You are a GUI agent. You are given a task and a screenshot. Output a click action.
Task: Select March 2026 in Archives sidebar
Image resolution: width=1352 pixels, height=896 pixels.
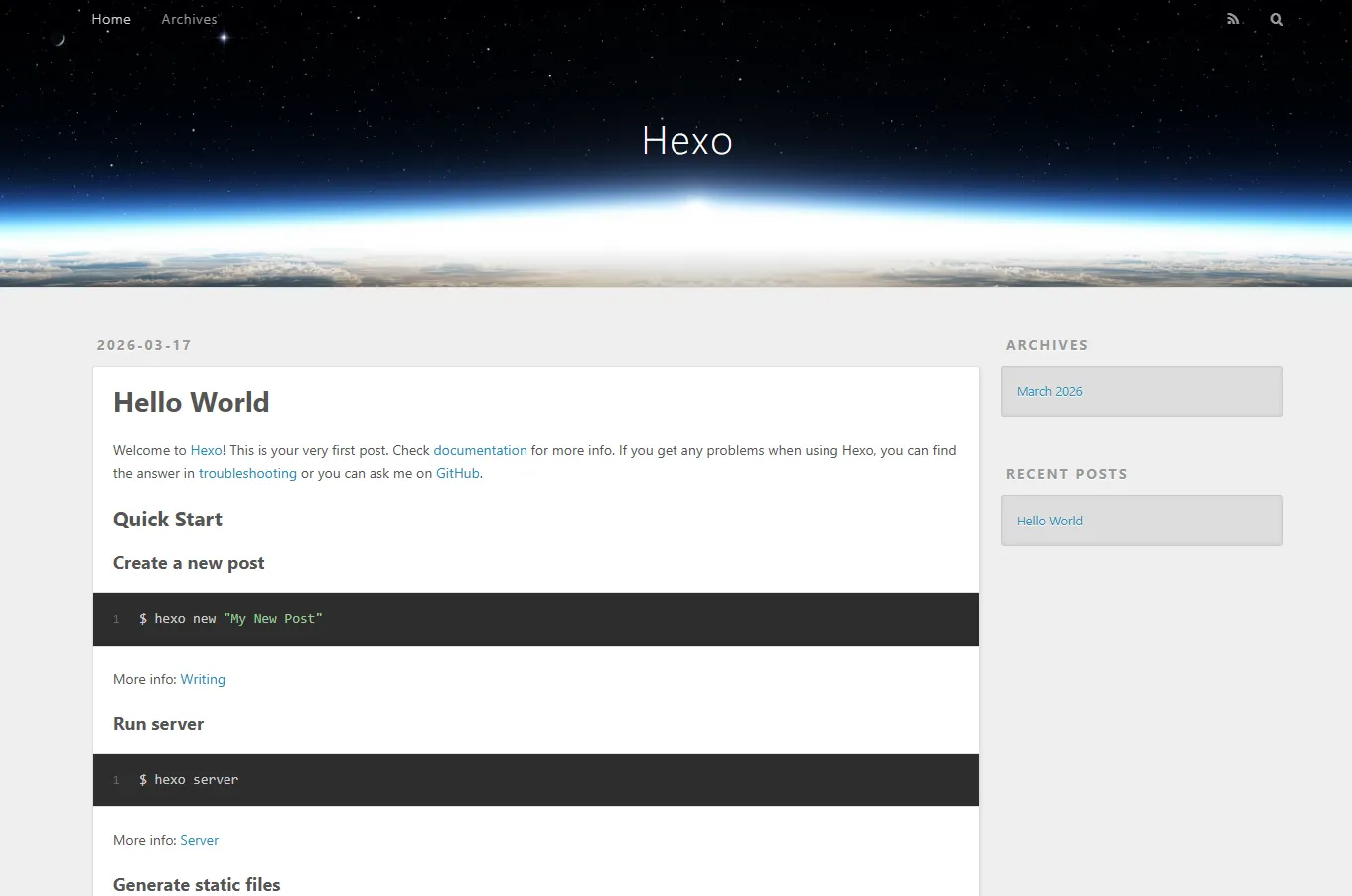point(1049,391)
